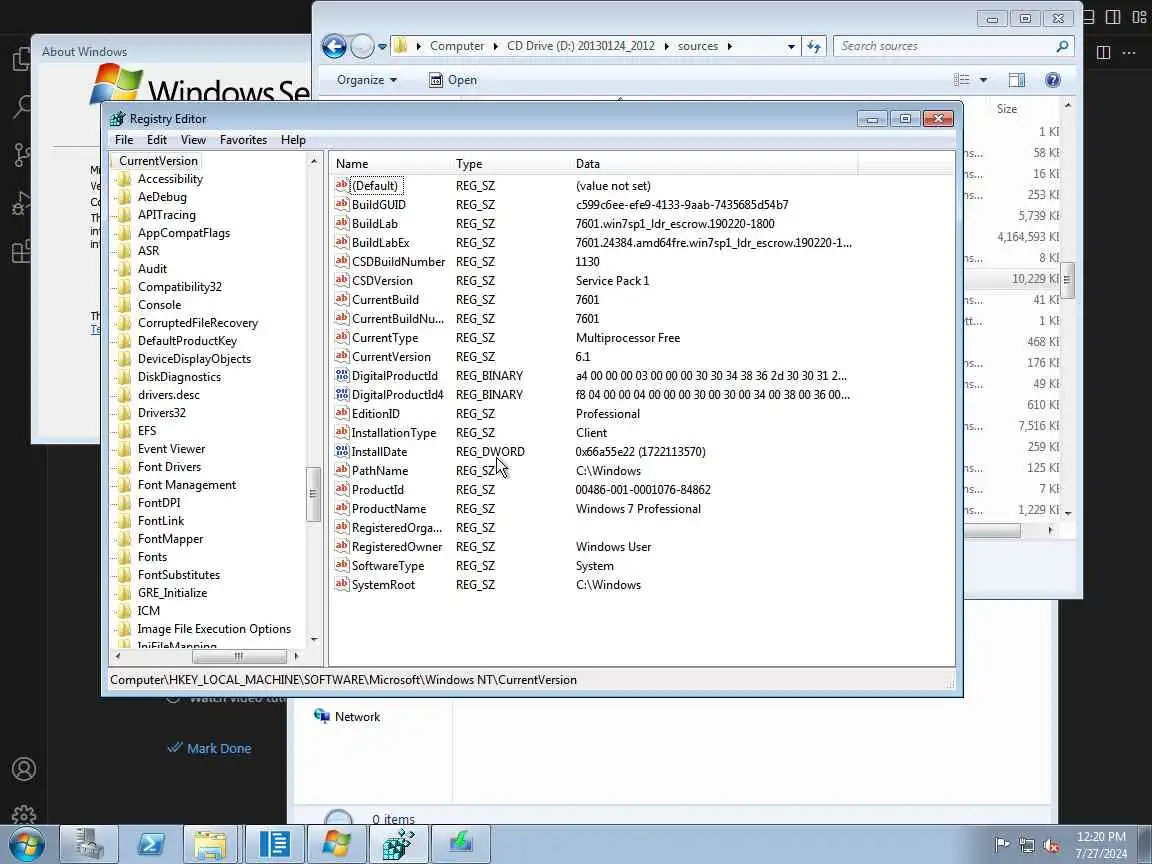
Task: Select the DigitalProductId binary value icon
Action: pos(342,375)
